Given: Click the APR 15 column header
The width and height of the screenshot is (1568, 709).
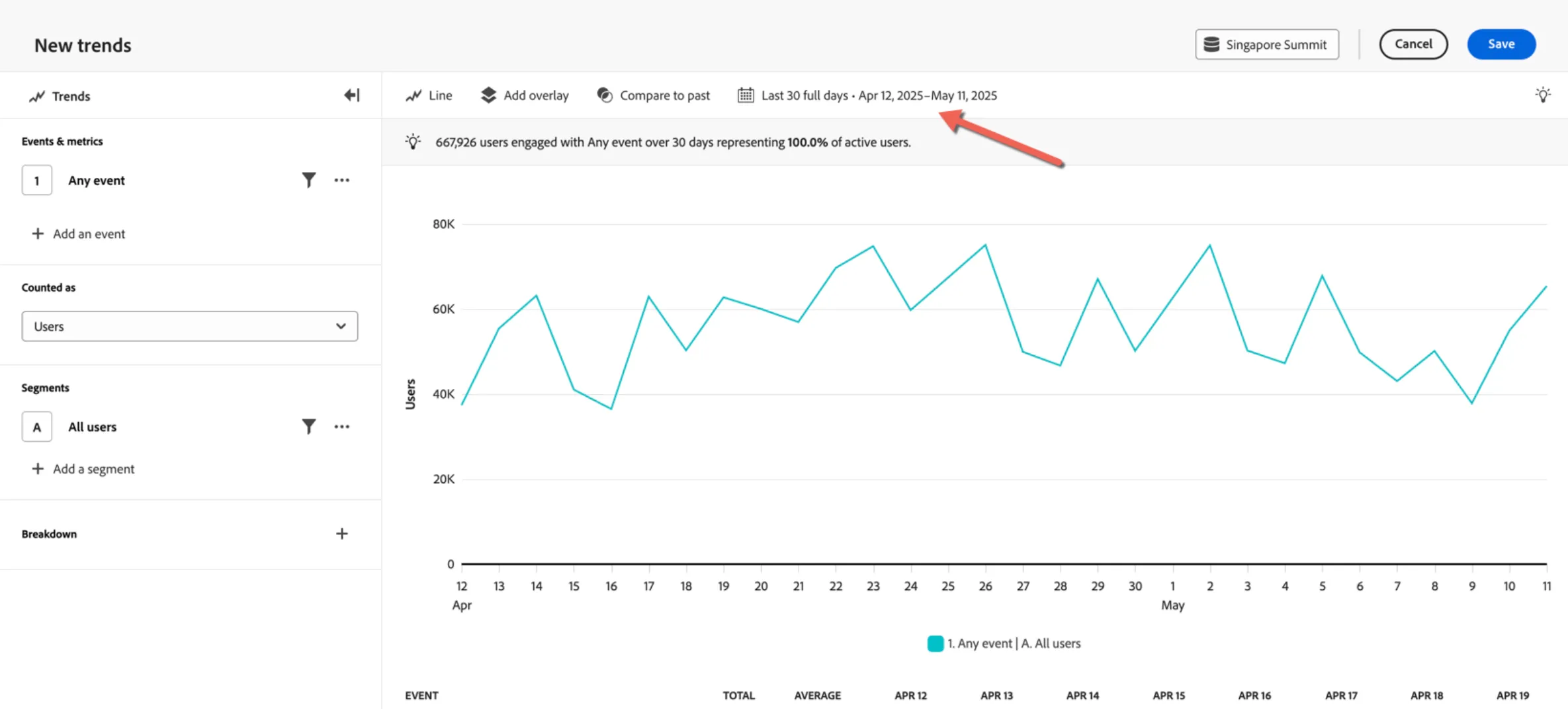Looking at the screenshot, I should pyautogui.click(x=1168, y=695).
